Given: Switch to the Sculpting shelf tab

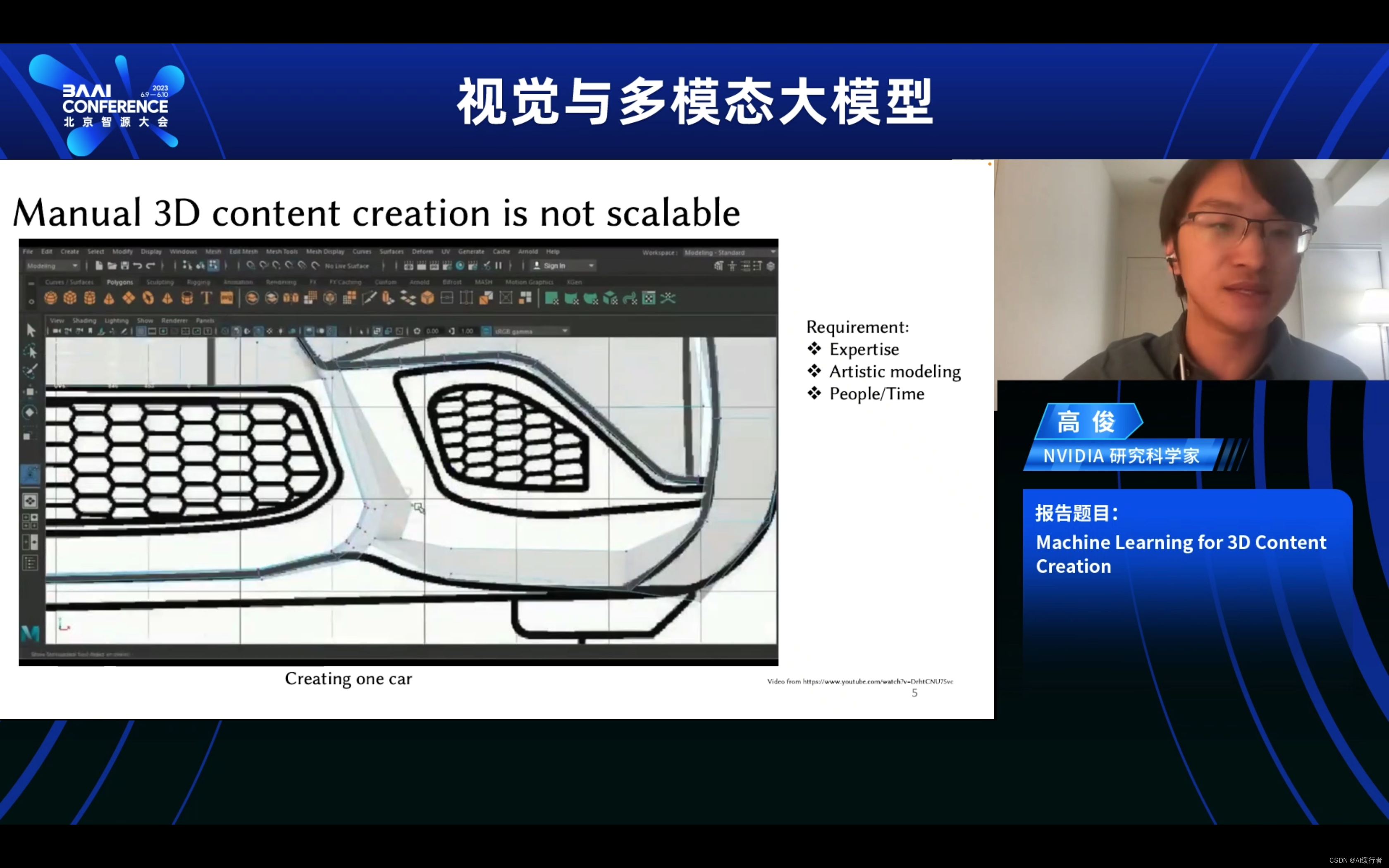Looking at the screenshot, I should (160, 282).
